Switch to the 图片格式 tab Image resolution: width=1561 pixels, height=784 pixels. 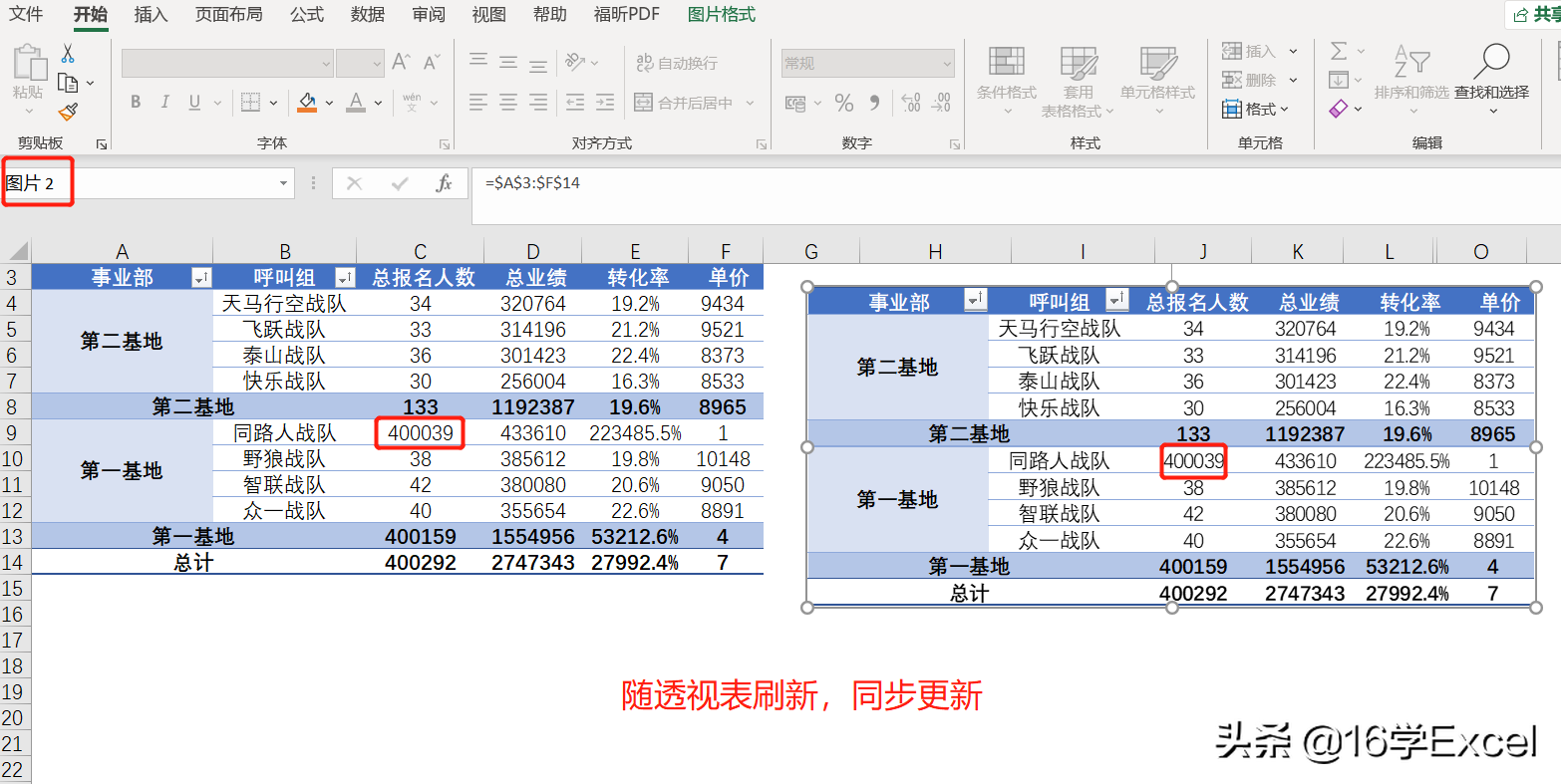pyautogui.click(x=722, y=14)
